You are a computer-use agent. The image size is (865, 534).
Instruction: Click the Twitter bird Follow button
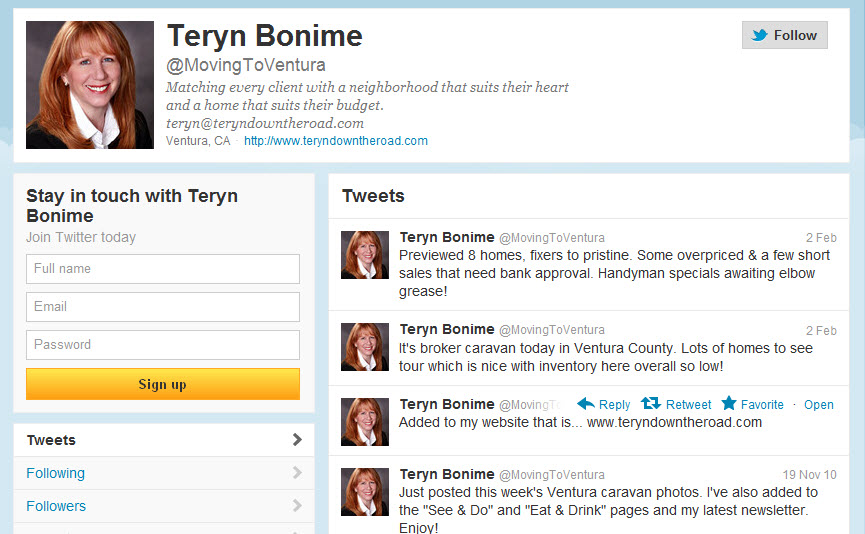(784, 35)
